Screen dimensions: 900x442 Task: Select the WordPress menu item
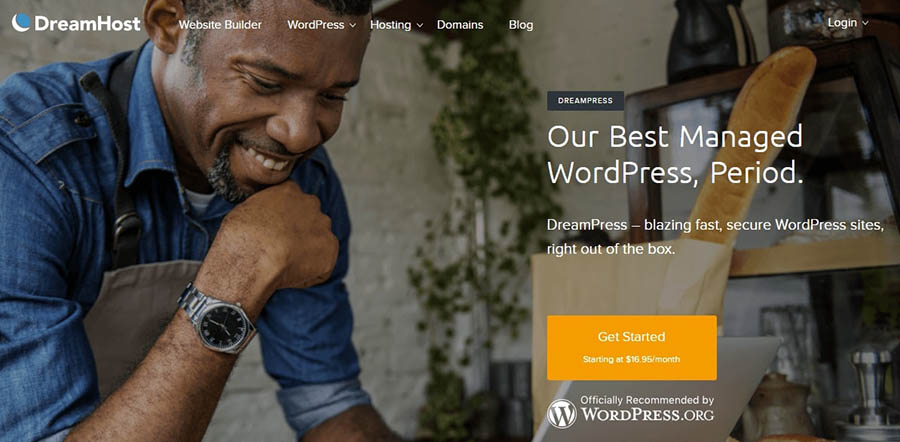point(316,25)
